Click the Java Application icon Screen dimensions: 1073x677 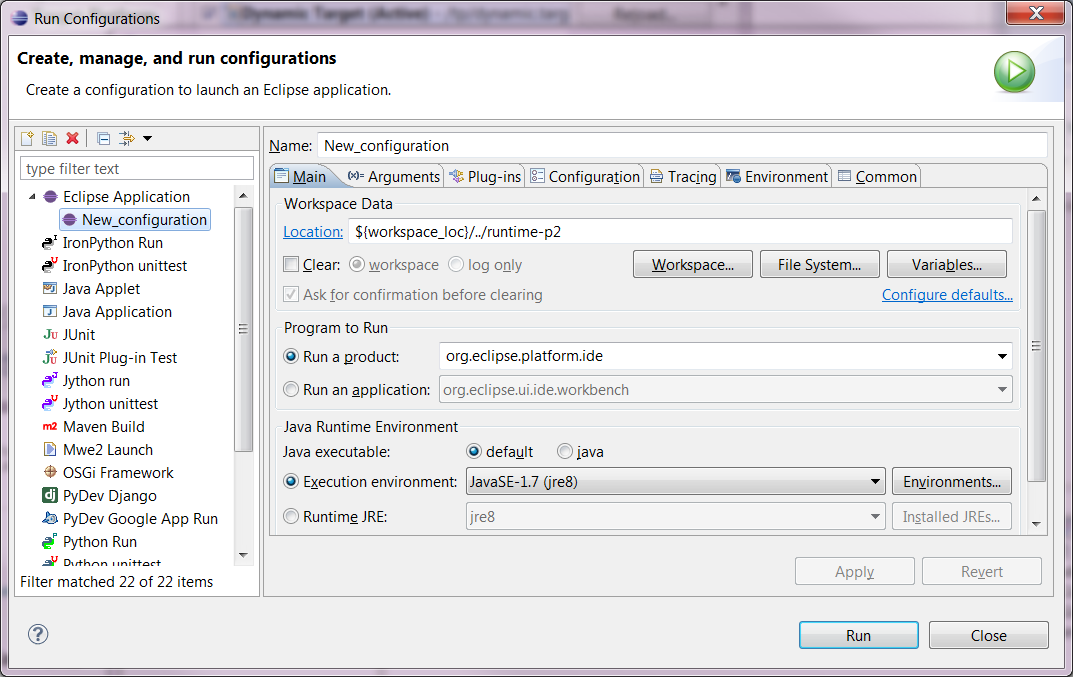coord(50,311)
